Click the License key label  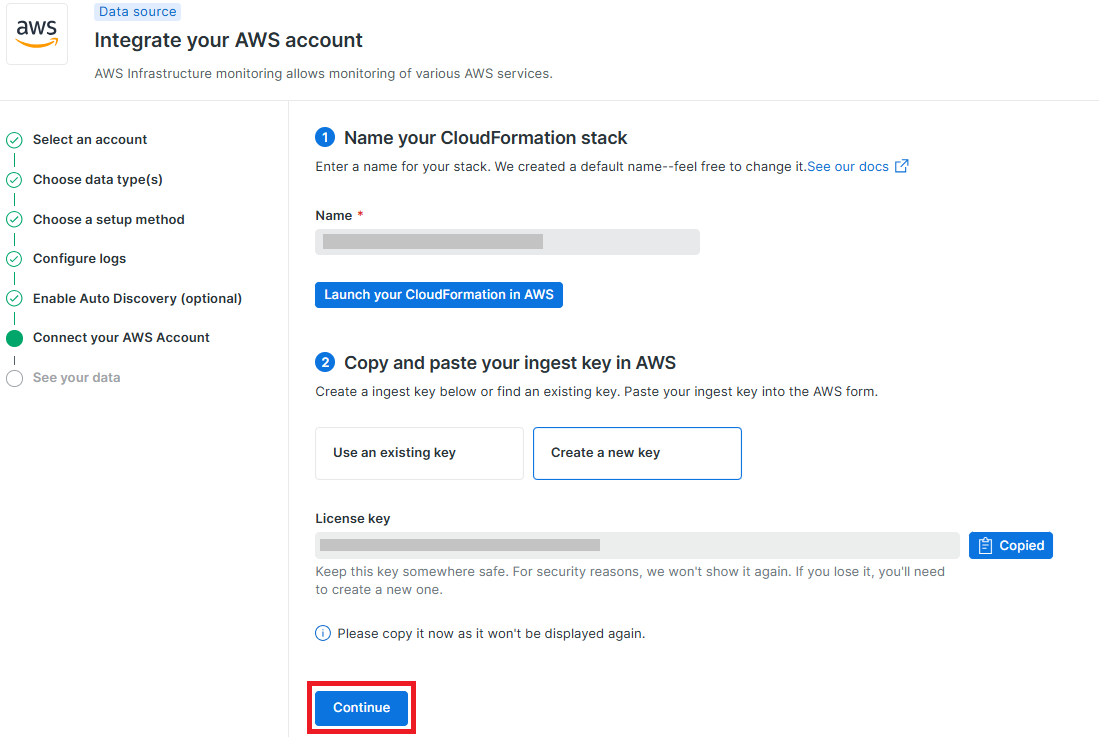click(353, 518)
